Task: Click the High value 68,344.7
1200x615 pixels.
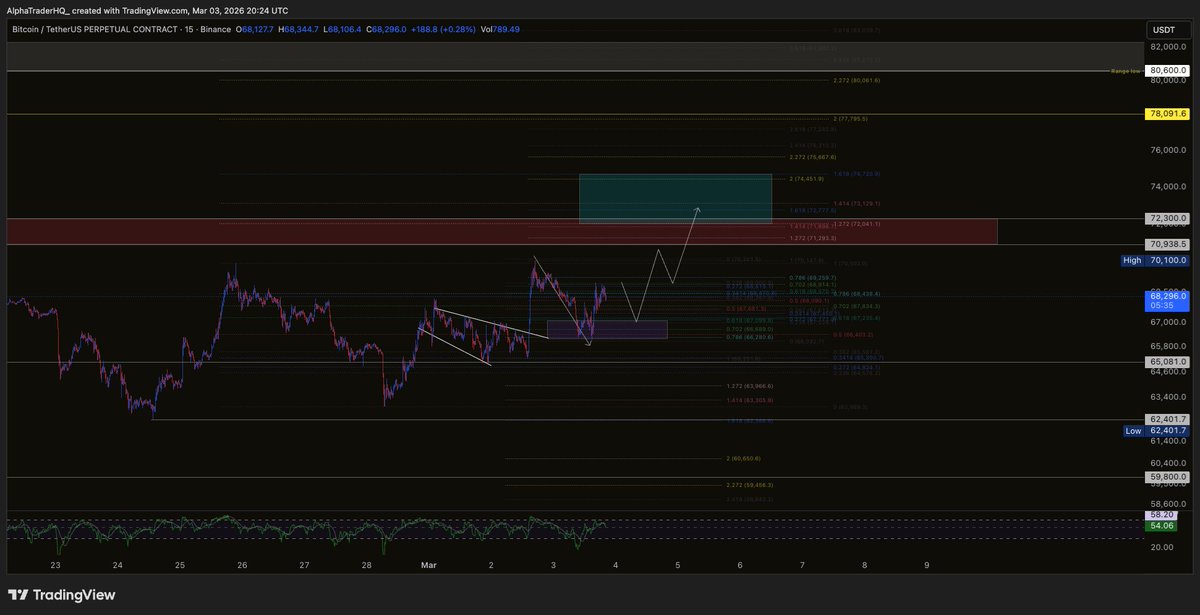Action: pyautogui.click(x=300, y=30)
